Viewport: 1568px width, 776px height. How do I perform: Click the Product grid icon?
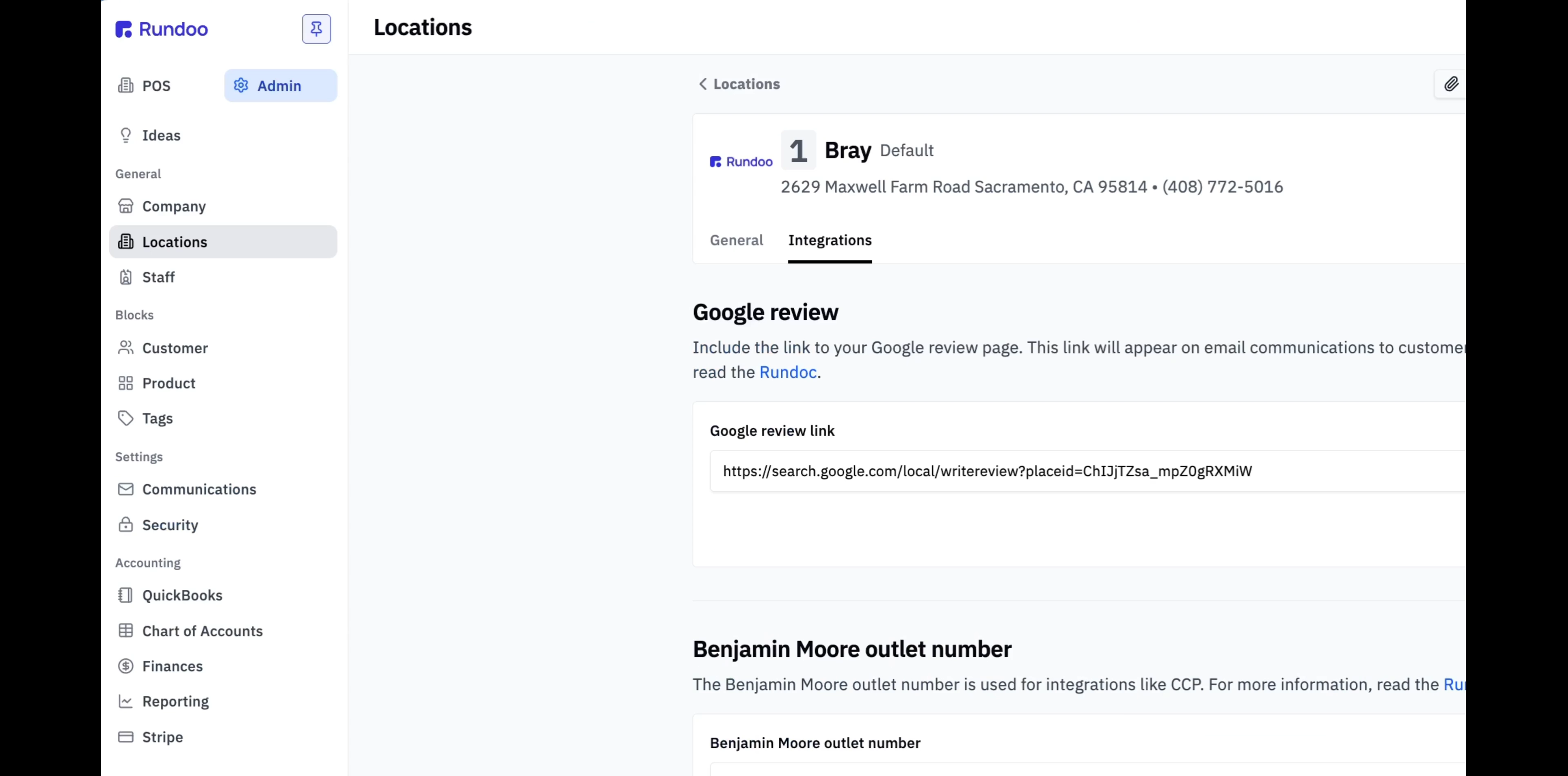point(125,383)
